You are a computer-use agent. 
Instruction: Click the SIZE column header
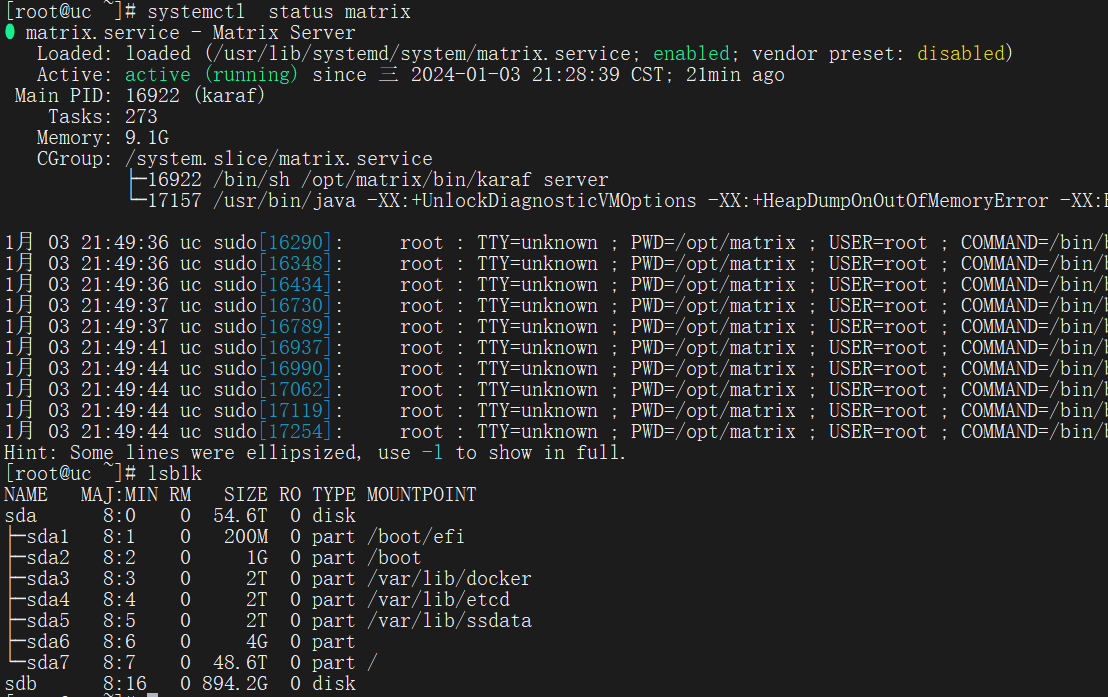[x=245, y=495]
